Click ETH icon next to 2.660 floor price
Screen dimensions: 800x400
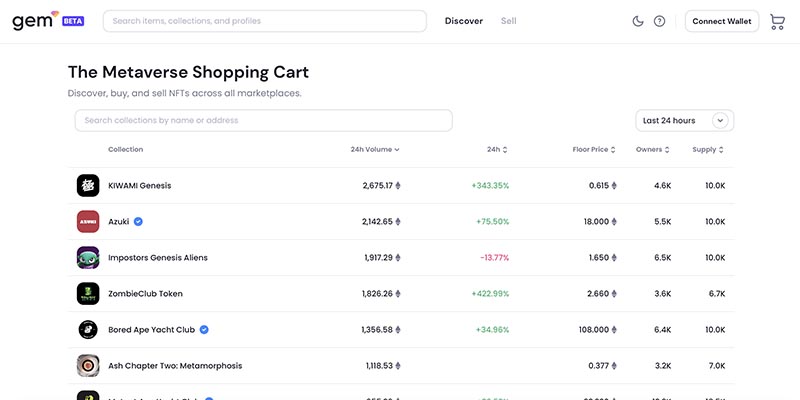click(x=614, y=294)
